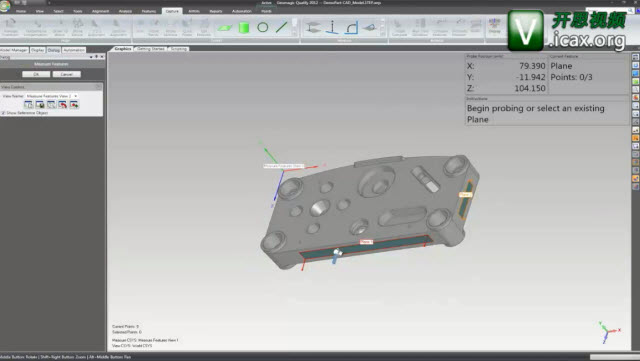Image resolution: width=640 pixels, height=361 pixels.
Task: Click the 'View CSYS: World CSYS' text
Action: point(132,346)
